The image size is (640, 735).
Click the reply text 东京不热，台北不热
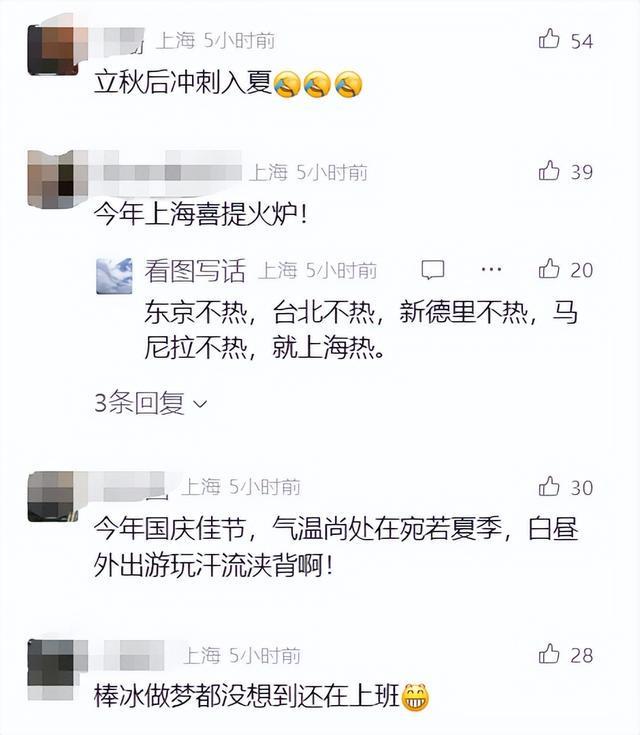(259, 312)
